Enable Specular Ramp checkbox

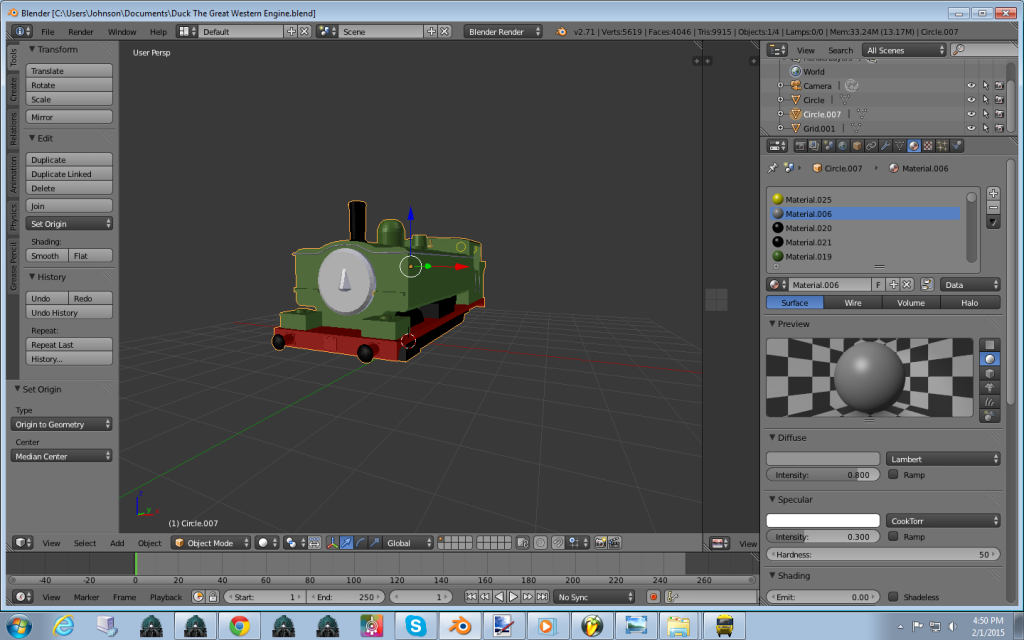[893, 537]
